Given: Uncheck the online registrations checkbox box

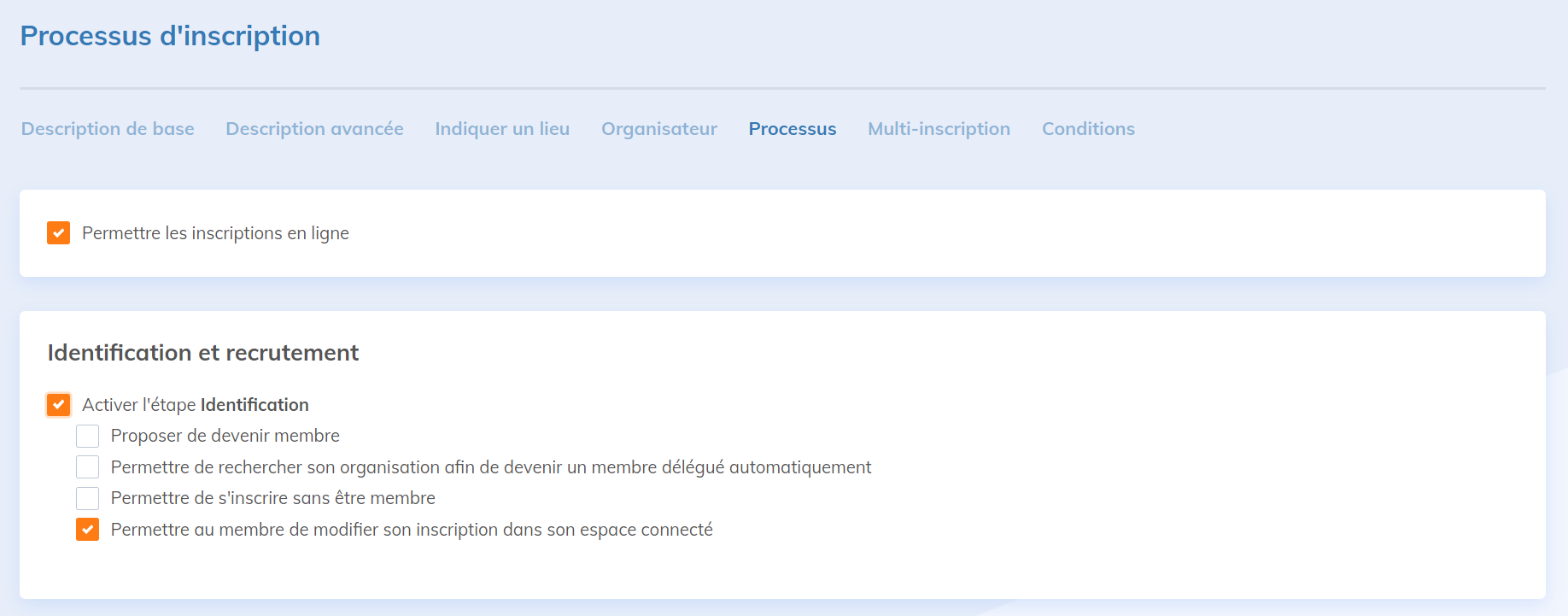Looking at the screenshot, I should (x=59, y=233).
